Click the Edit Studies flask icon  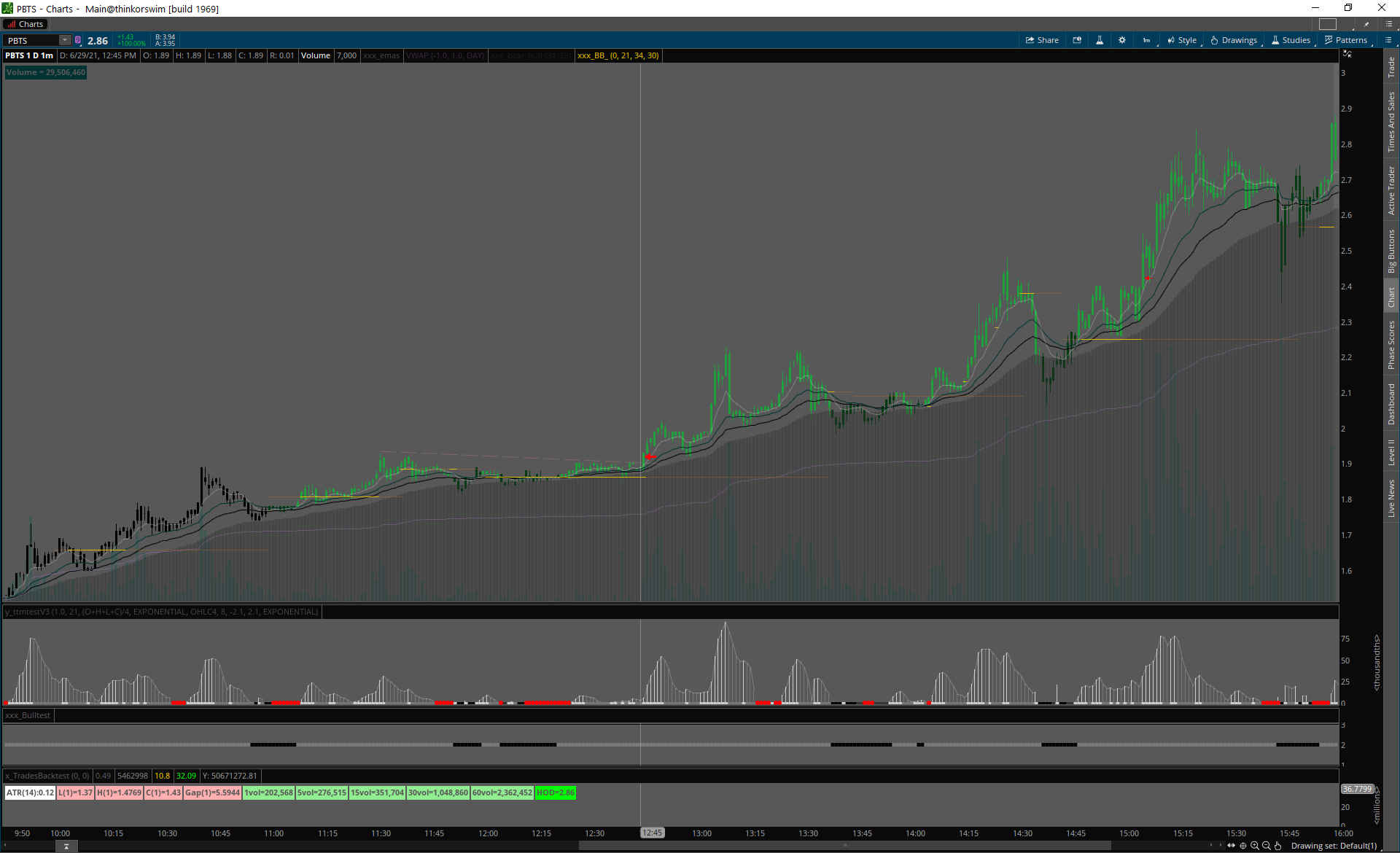point(1100,40)
